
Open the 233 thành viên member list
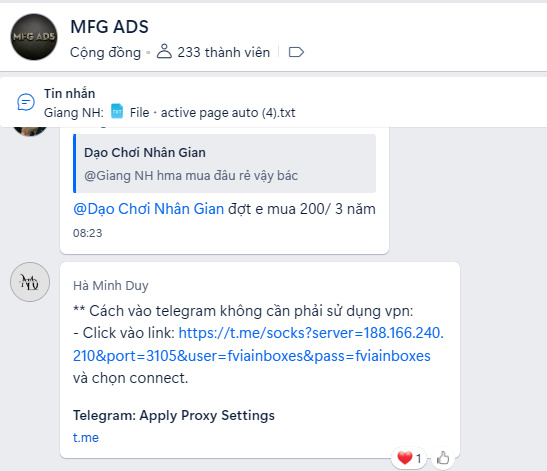[x=223, y=52]
